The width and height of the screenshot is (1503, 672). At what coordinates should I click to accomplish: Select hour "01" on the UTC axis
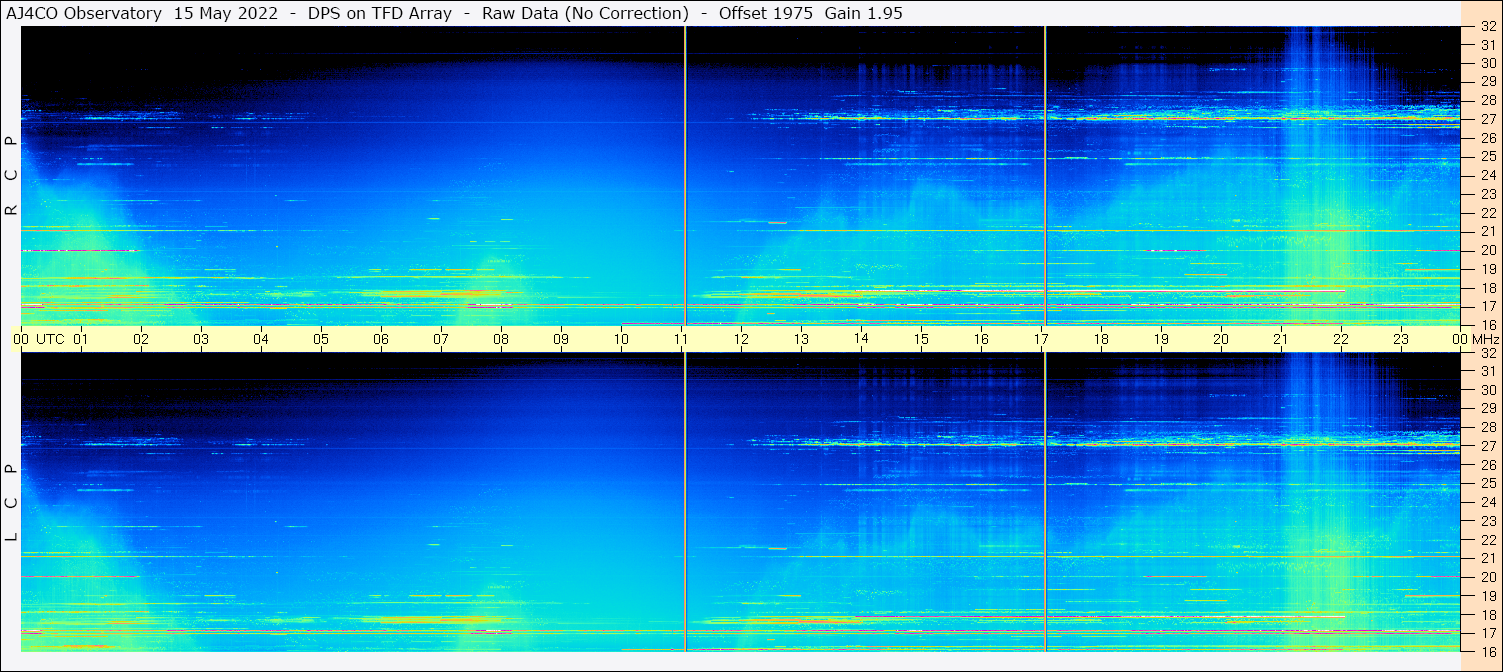click(x=81, y=339)
